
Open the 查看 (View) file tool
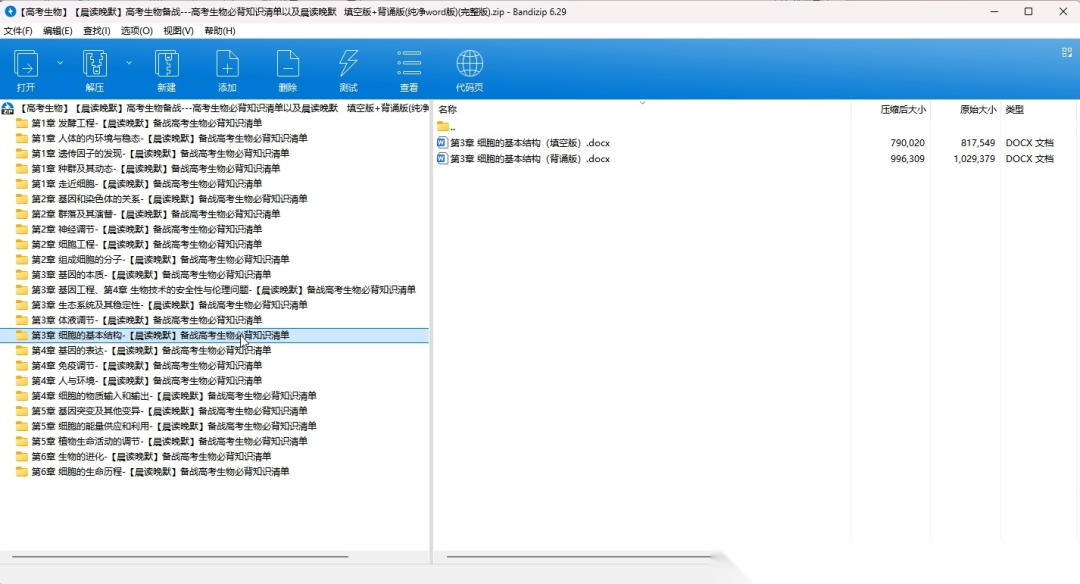409,66
